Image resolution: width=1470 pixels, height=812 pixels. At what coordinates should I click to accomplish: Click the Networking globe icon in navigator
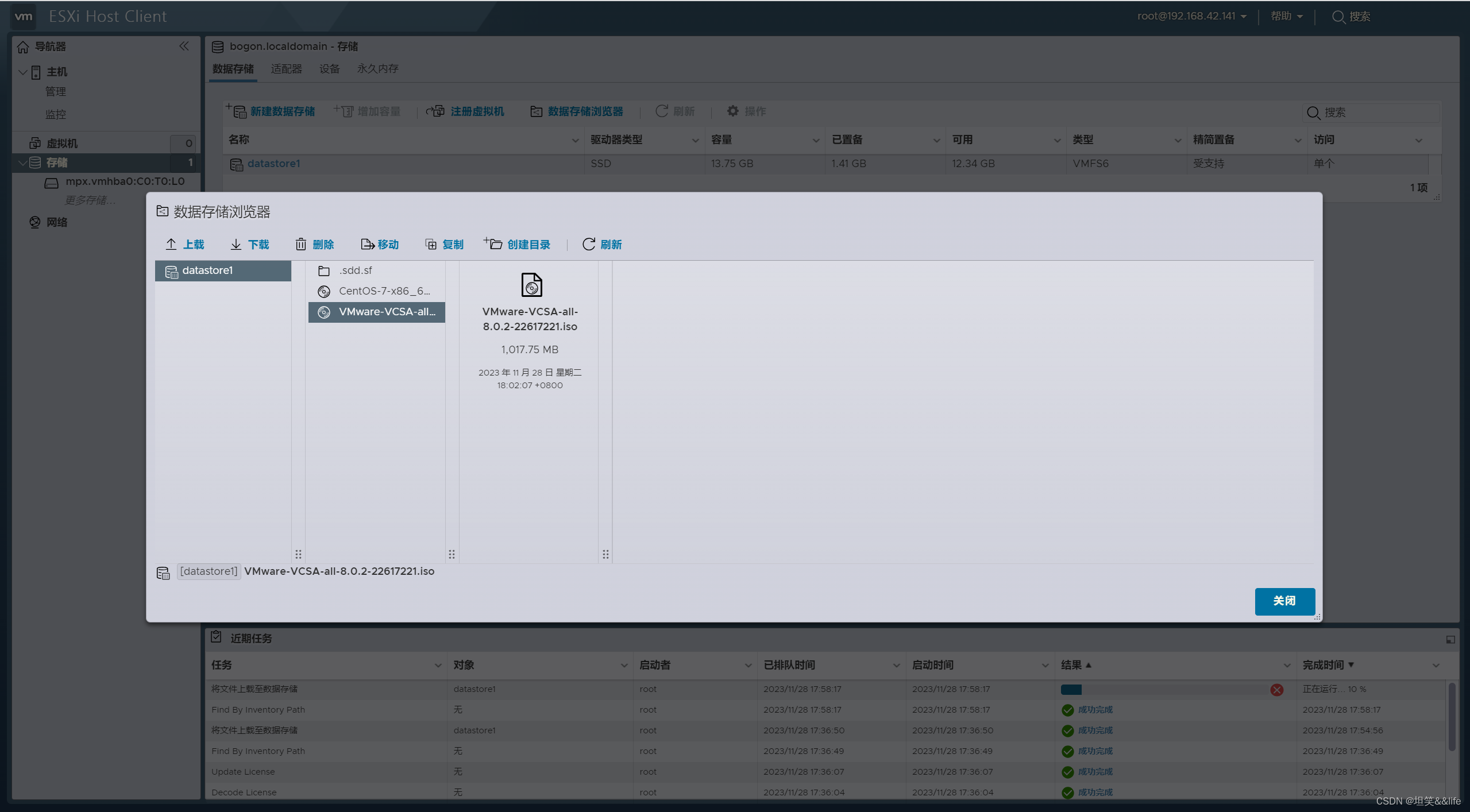(x=35, y=222)
